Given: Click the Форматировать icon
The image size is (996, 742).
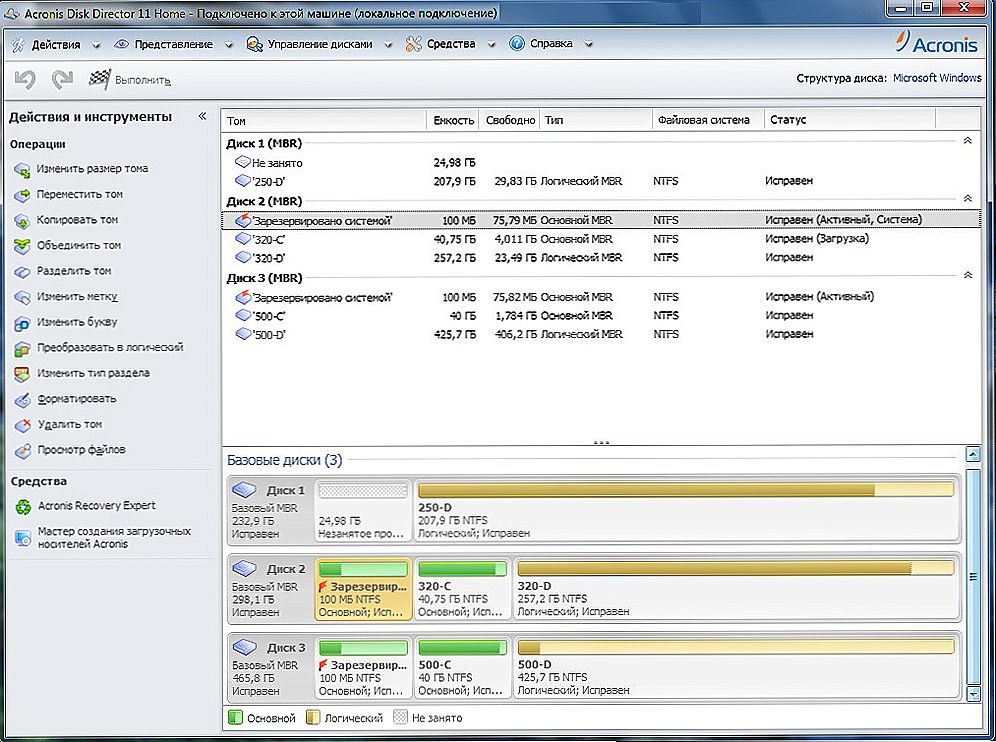Looking at the screenshot, I should (x=22, y=400).
